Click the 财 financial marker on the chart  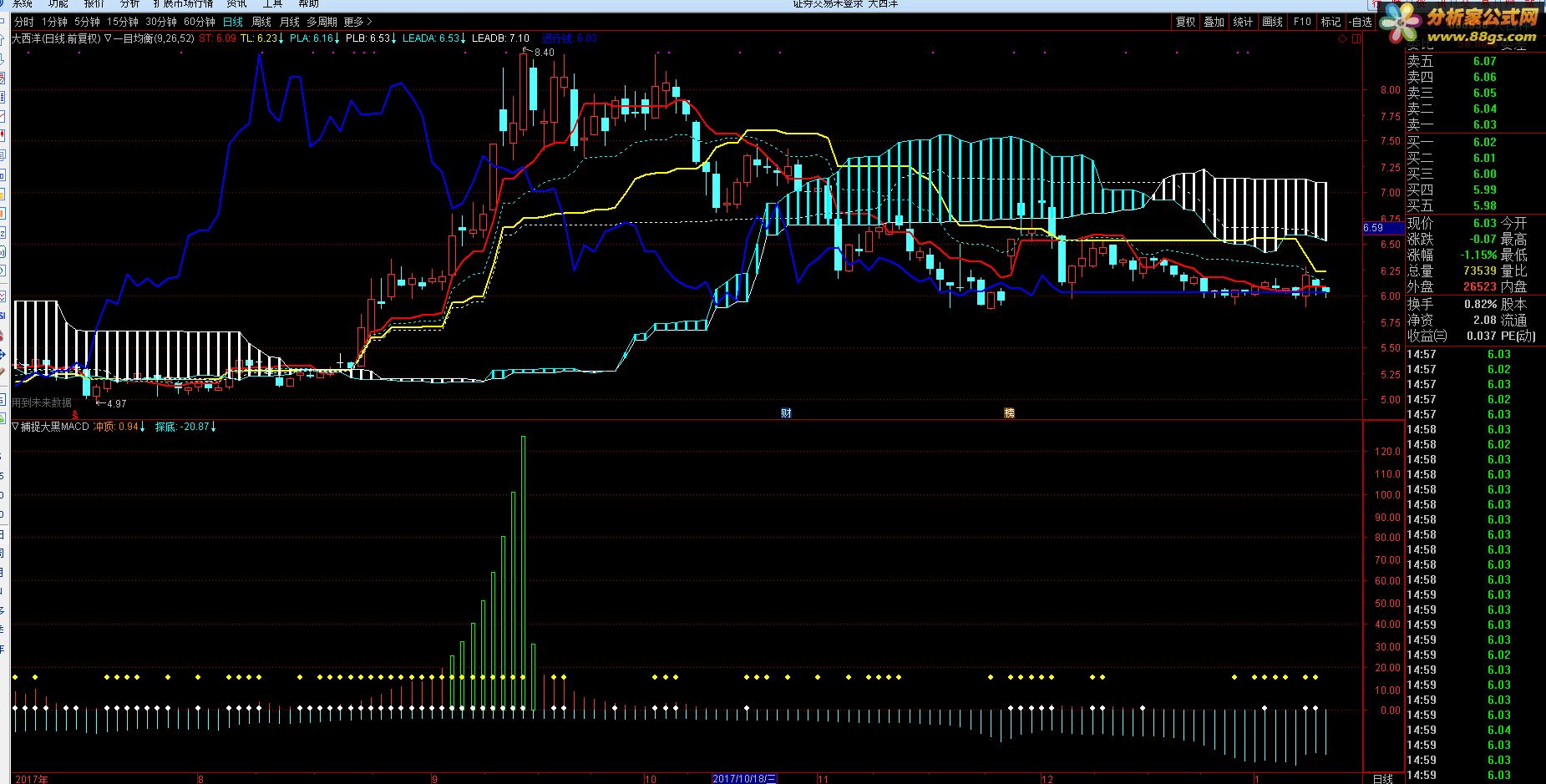(x=786, y=412)
